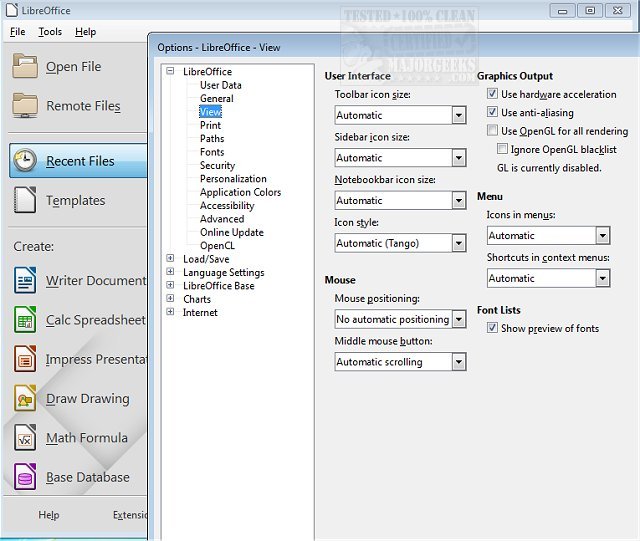Viewport: 640px width, 541px height.
Task: Select Accessibility in options tree
Action: tap(227, 205)
